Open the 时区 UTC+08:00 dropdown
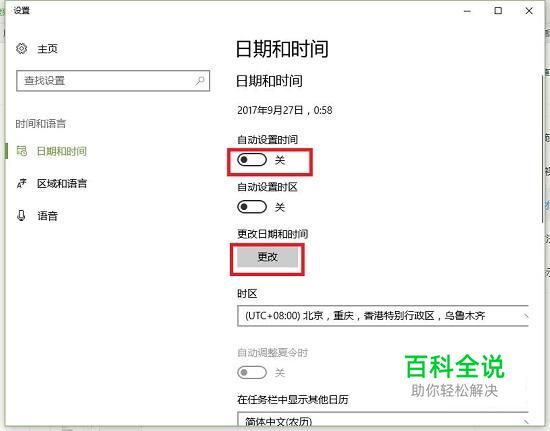This screenshot has width=550, height=431. click(x=383, y=316)
